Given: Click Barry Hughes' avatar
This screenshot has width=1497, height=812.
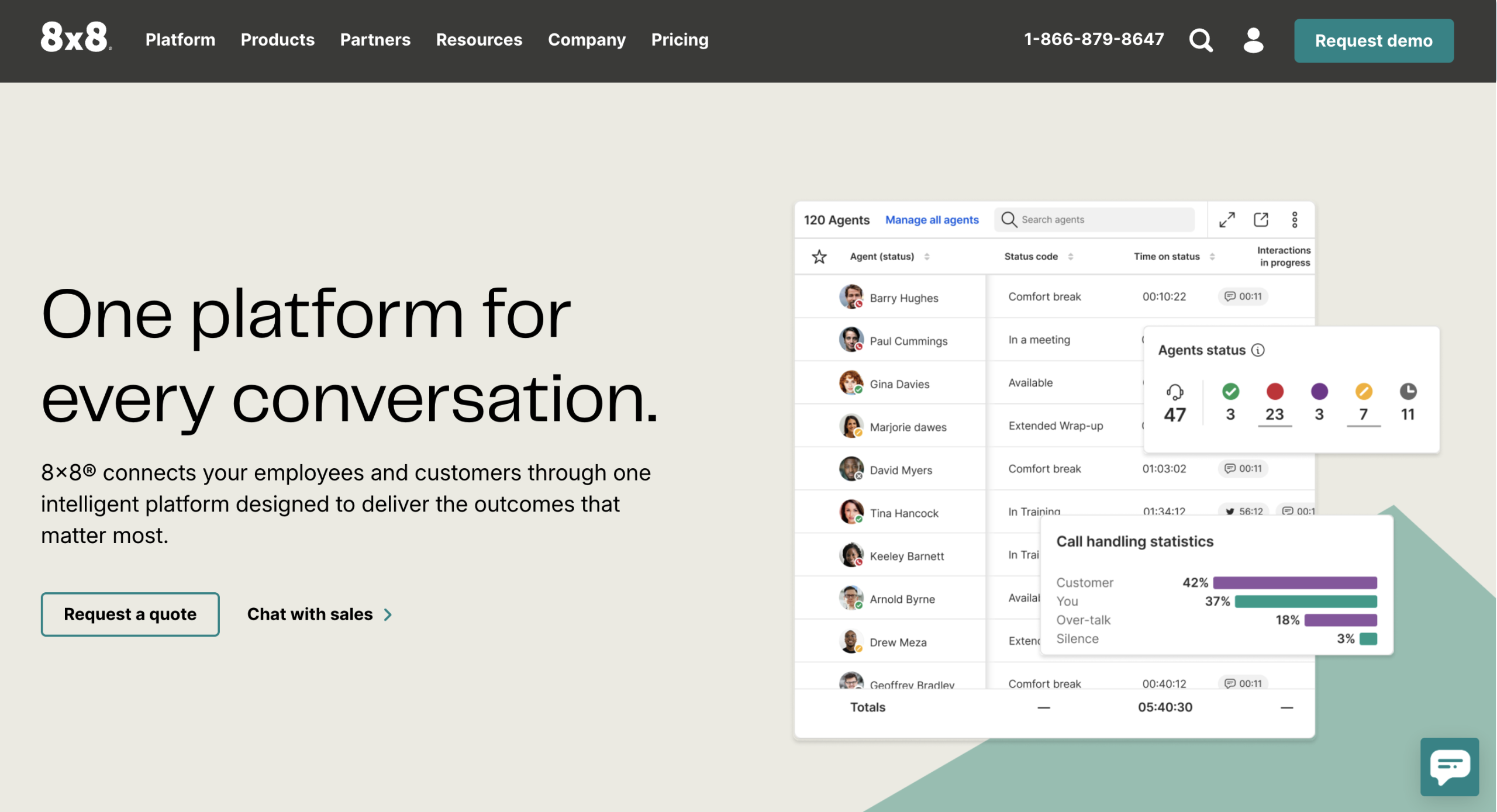Looking at the screenshot, I should tap(851, 297).
